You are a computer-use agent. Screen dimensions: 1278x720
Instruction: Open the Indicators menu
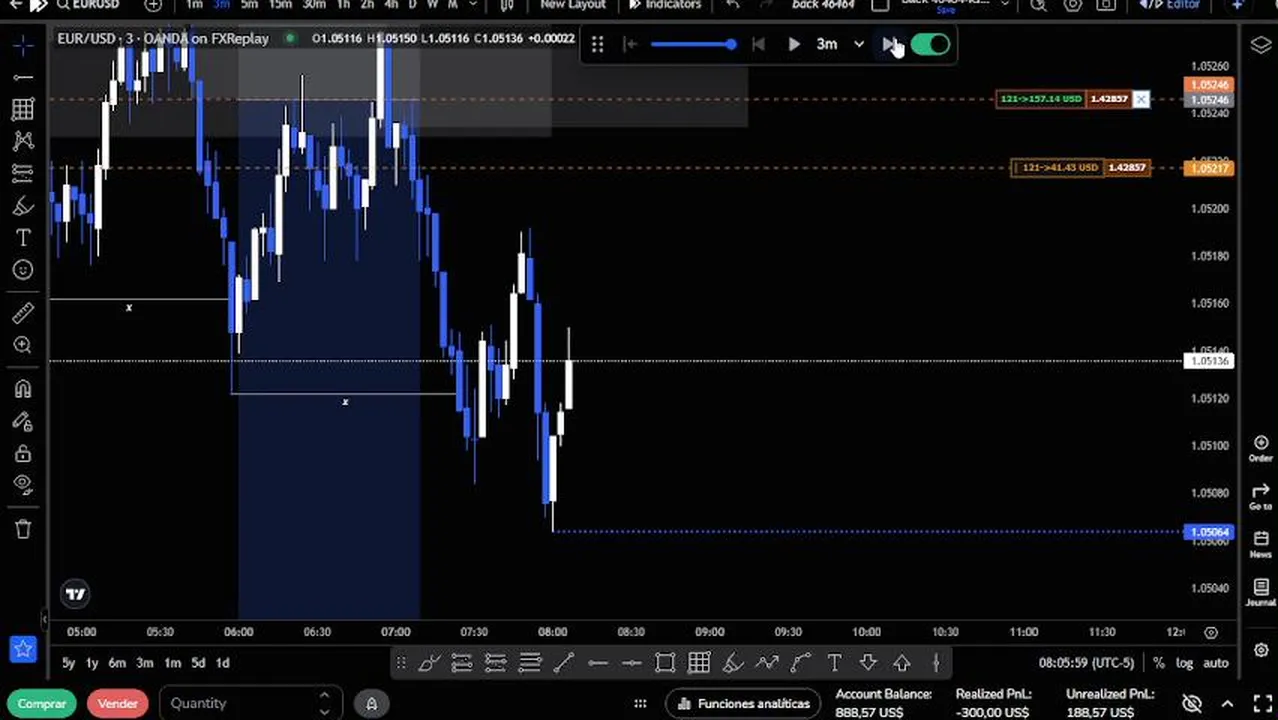click(x=666, y=5)
